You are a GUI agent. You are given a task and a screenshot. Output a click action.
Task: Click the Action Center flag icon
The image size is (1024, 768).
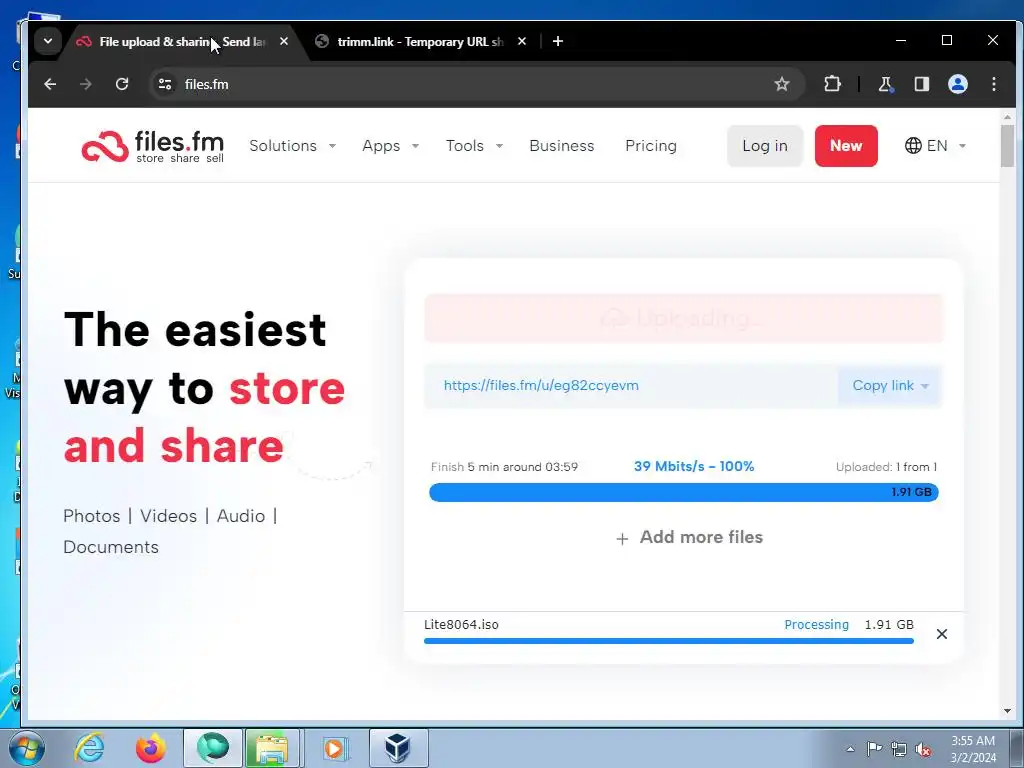pyautogui.click(x=874, y=749)
